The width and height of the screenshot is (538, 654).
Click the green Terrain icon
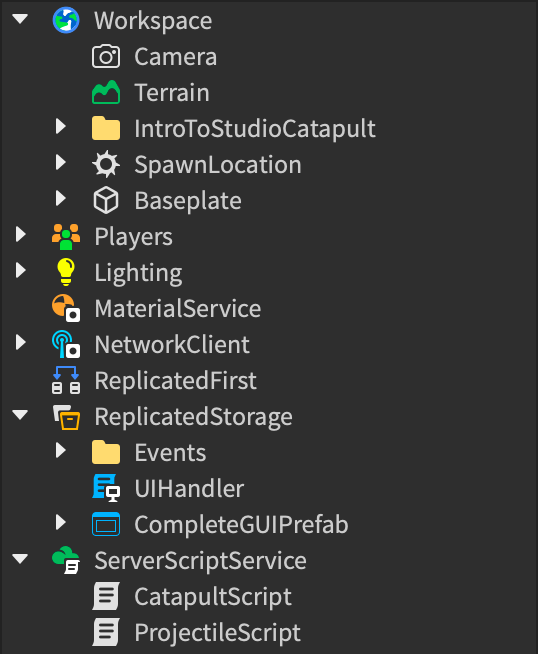point(106,92)
